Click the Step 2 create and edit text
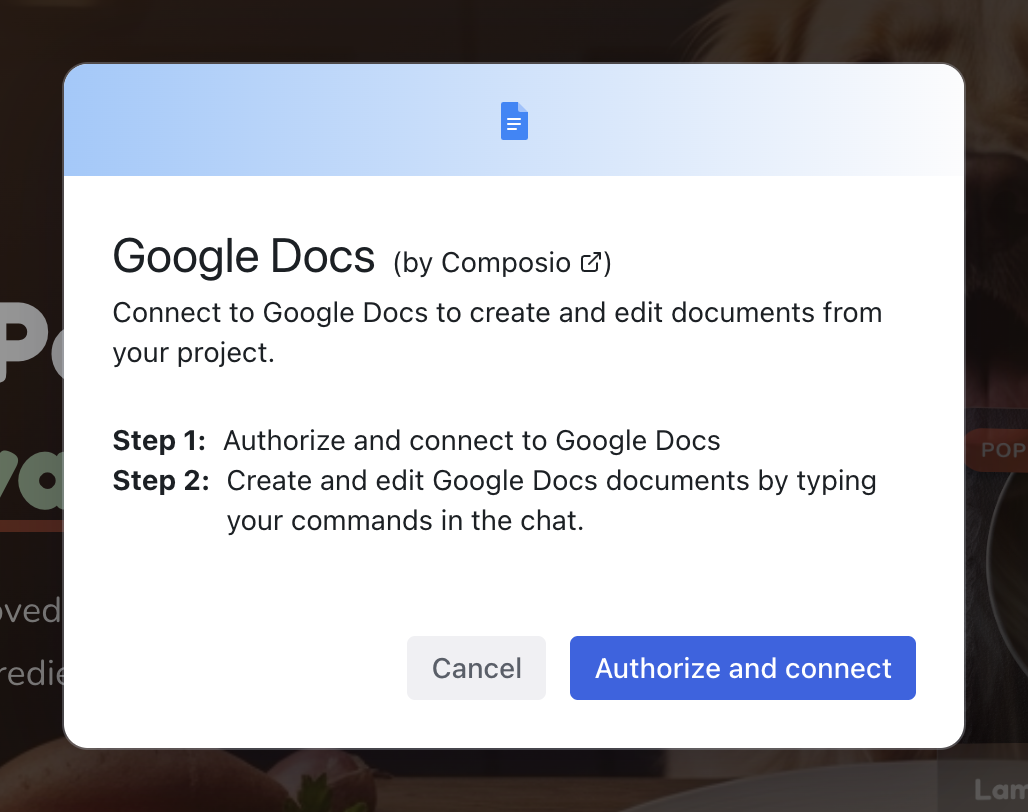Image resolution: width=1028 pixels, height=812 pixels. 551,481
